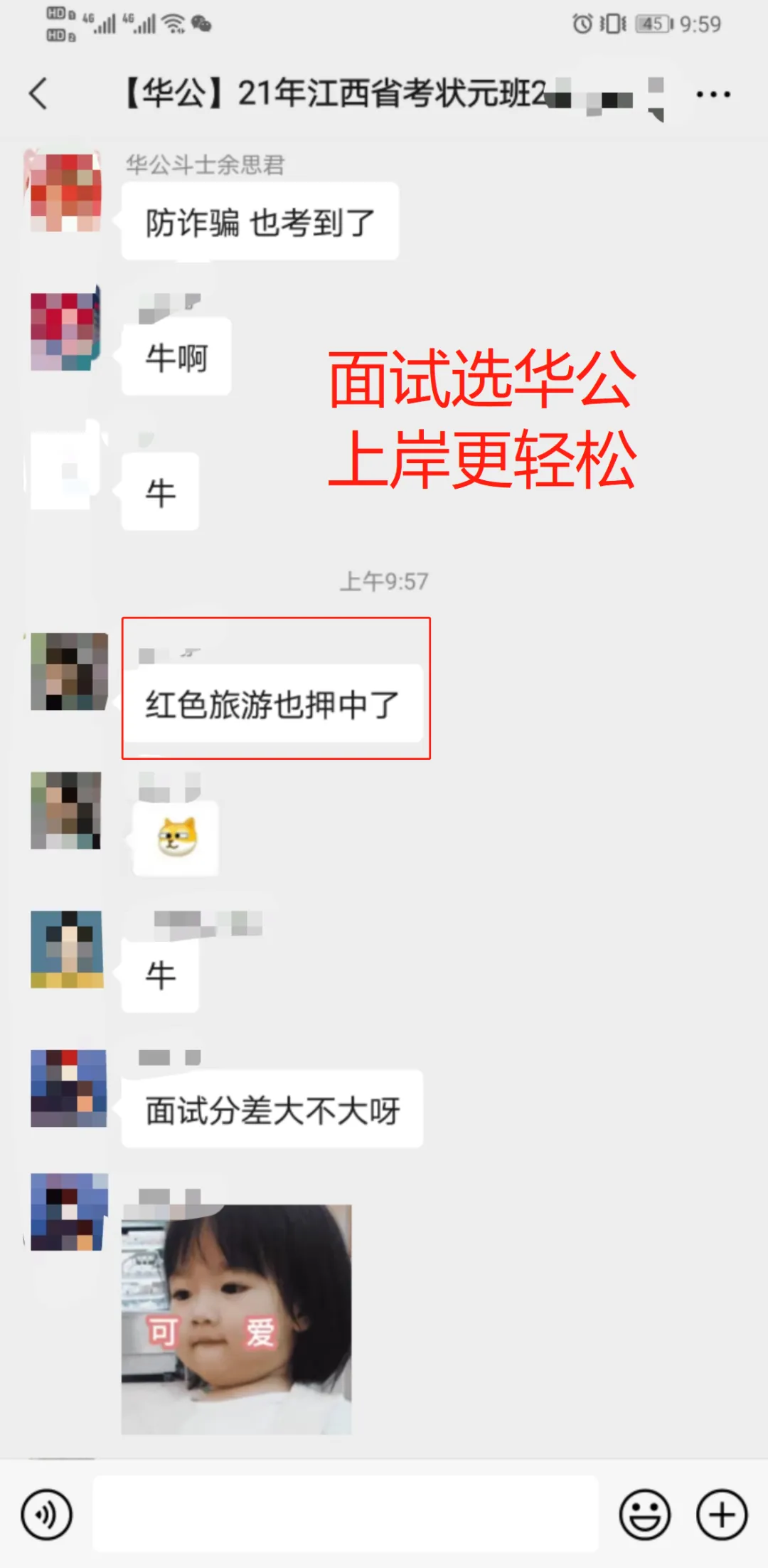768x1568 pixels.
Task: Tap the '牛啊' message bubble
Action: coord(176,356)
